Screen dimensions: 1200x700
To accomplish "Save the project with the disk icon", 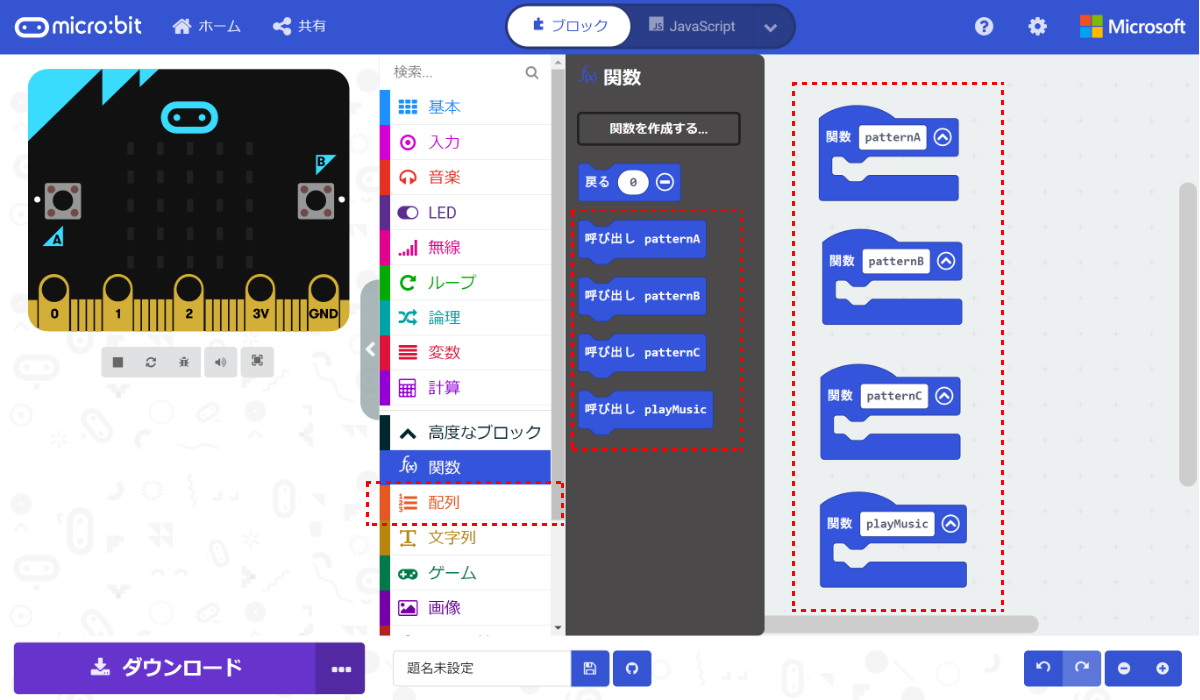I will point(589,668).
